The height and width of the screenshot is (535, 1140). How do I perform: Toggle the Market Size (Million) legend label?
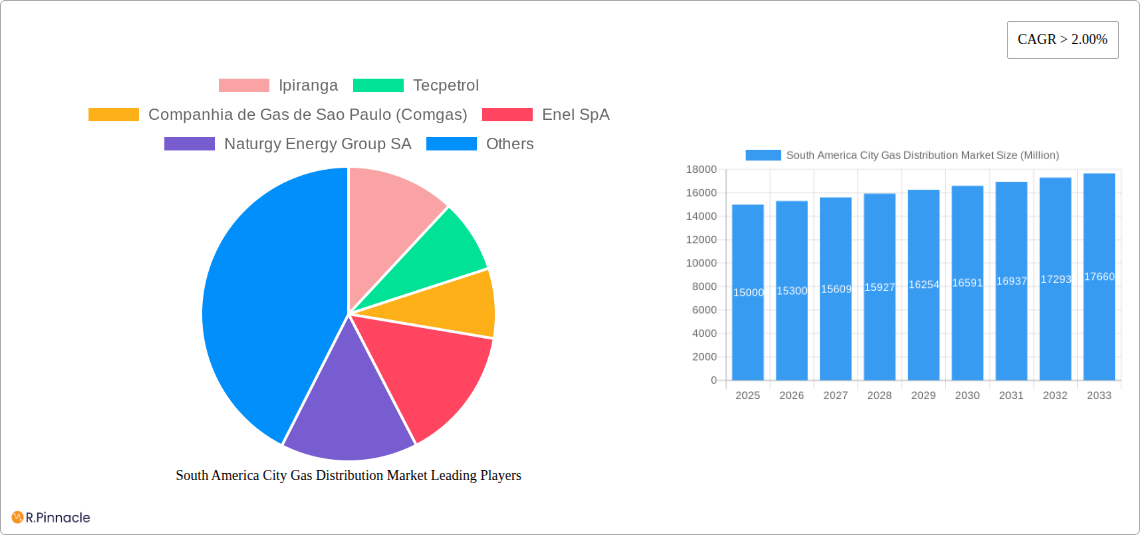pyautogui.click(x=923, y=155)
